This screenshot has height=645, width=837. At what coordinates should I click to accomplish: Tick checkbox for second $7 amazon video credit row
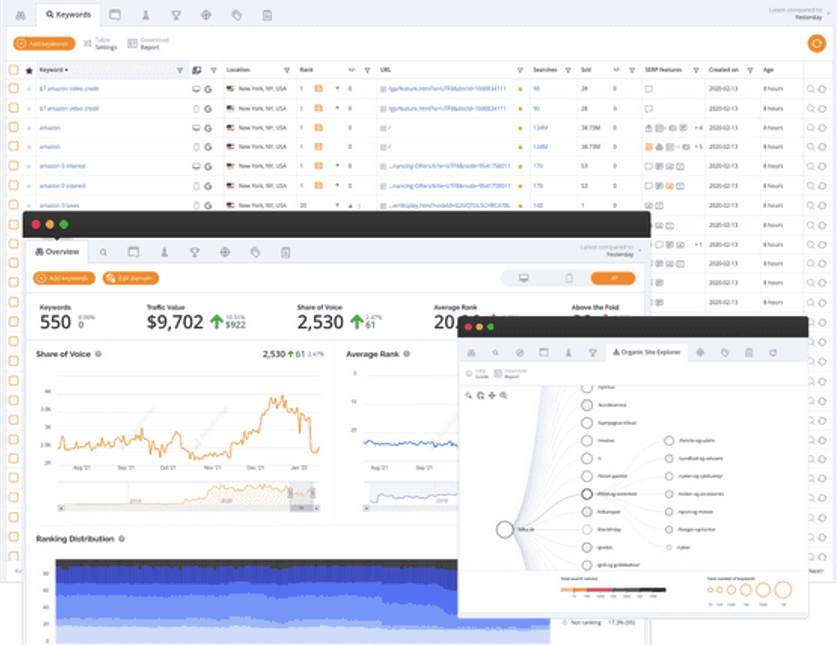click(x=13, y=108)
